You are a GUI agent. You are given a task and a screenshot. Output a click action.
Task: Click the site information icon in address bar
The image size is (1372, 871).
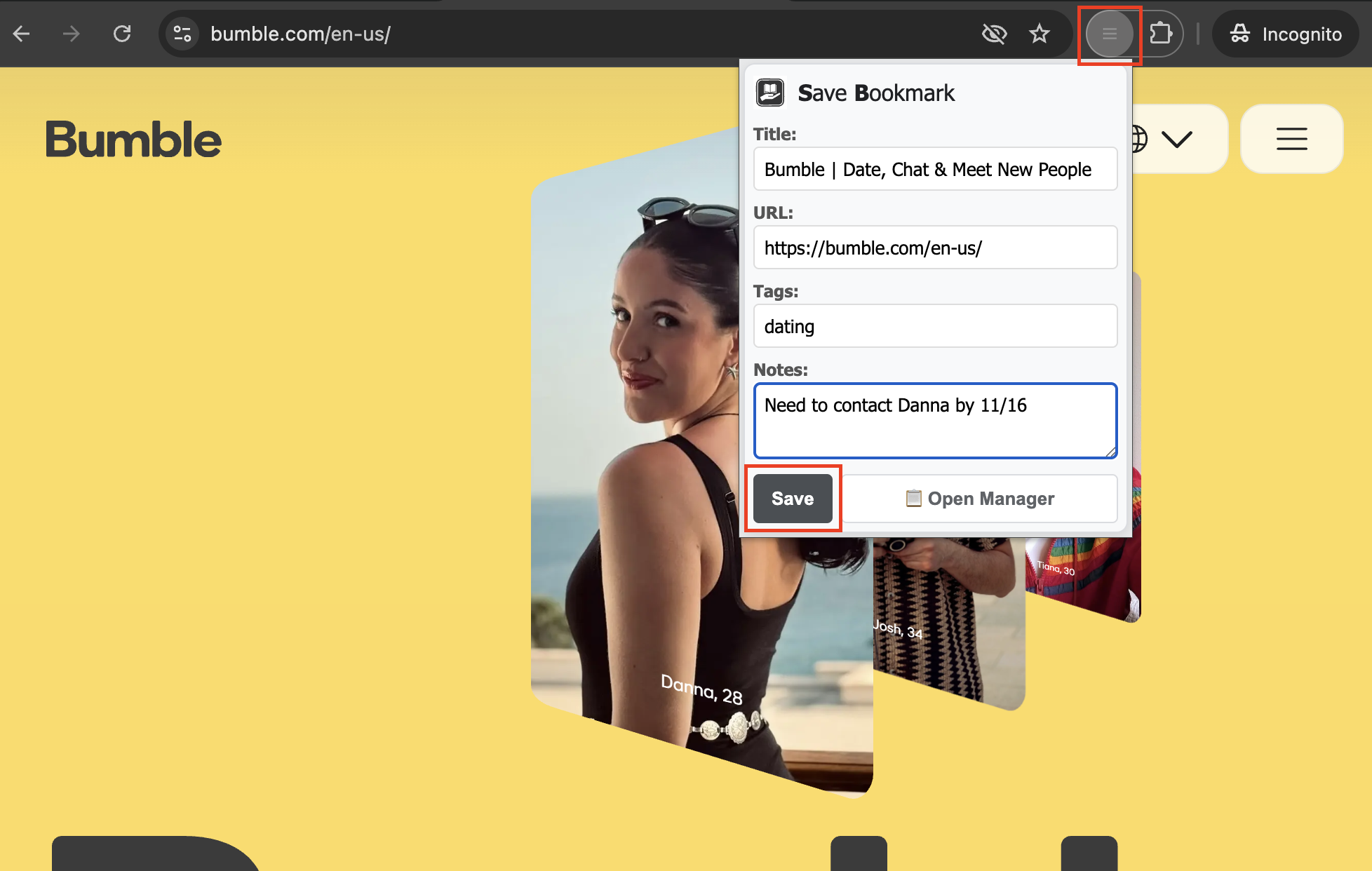(182, 33)
